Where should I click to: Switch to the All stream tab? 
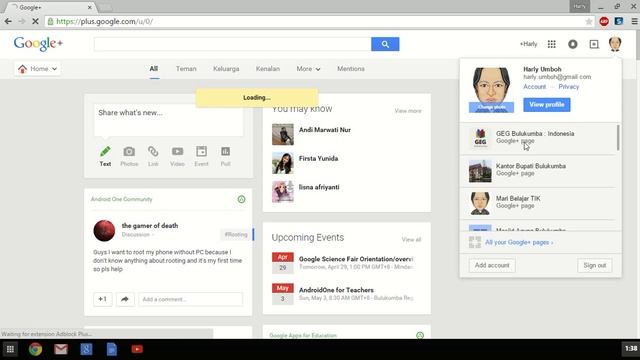coord(153,69)
